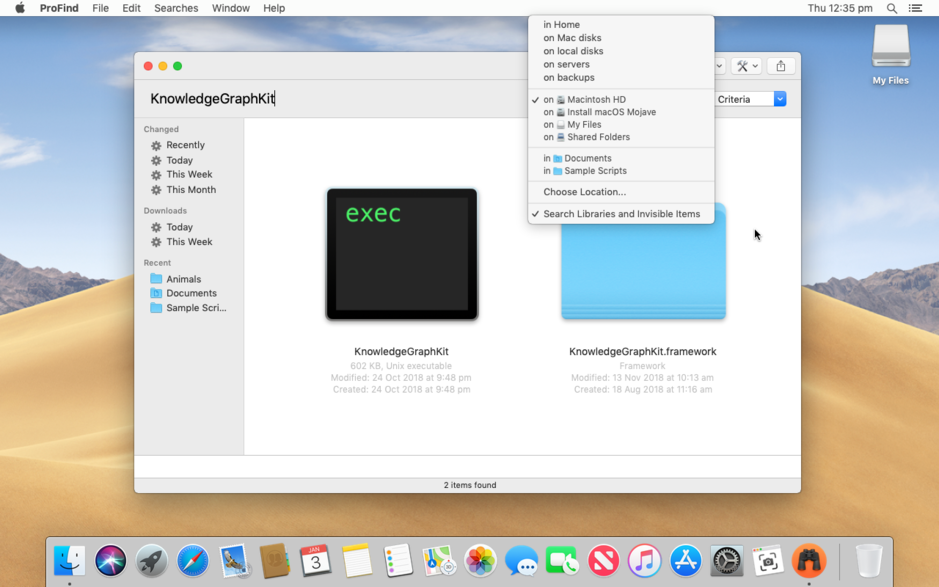Open Calendar from the Dock
939x587 pixels.
coord(316,561)
